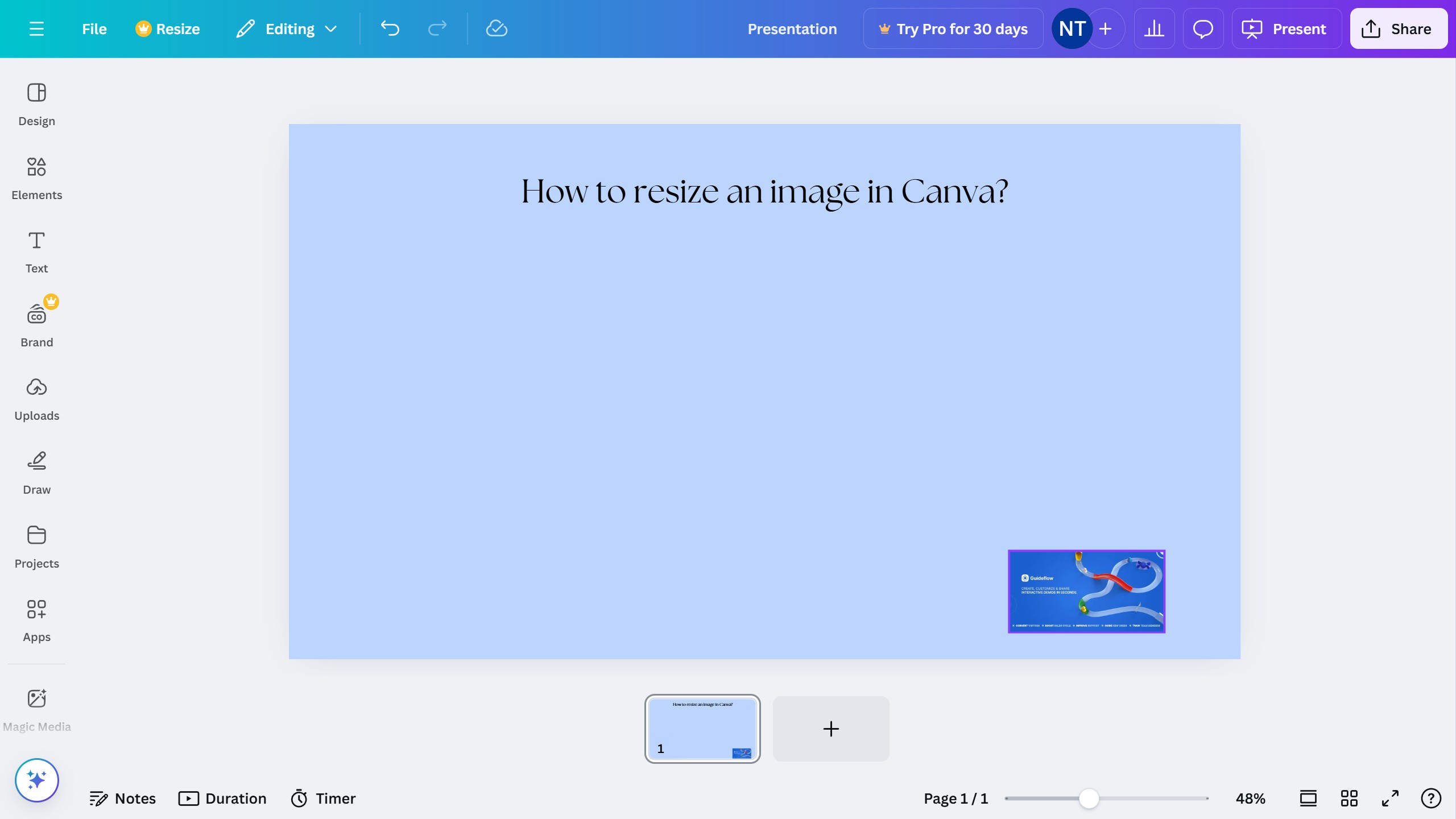Screen dimensions: 1456x819
Task: Click the Present button
Action: tap(1287, 28)
